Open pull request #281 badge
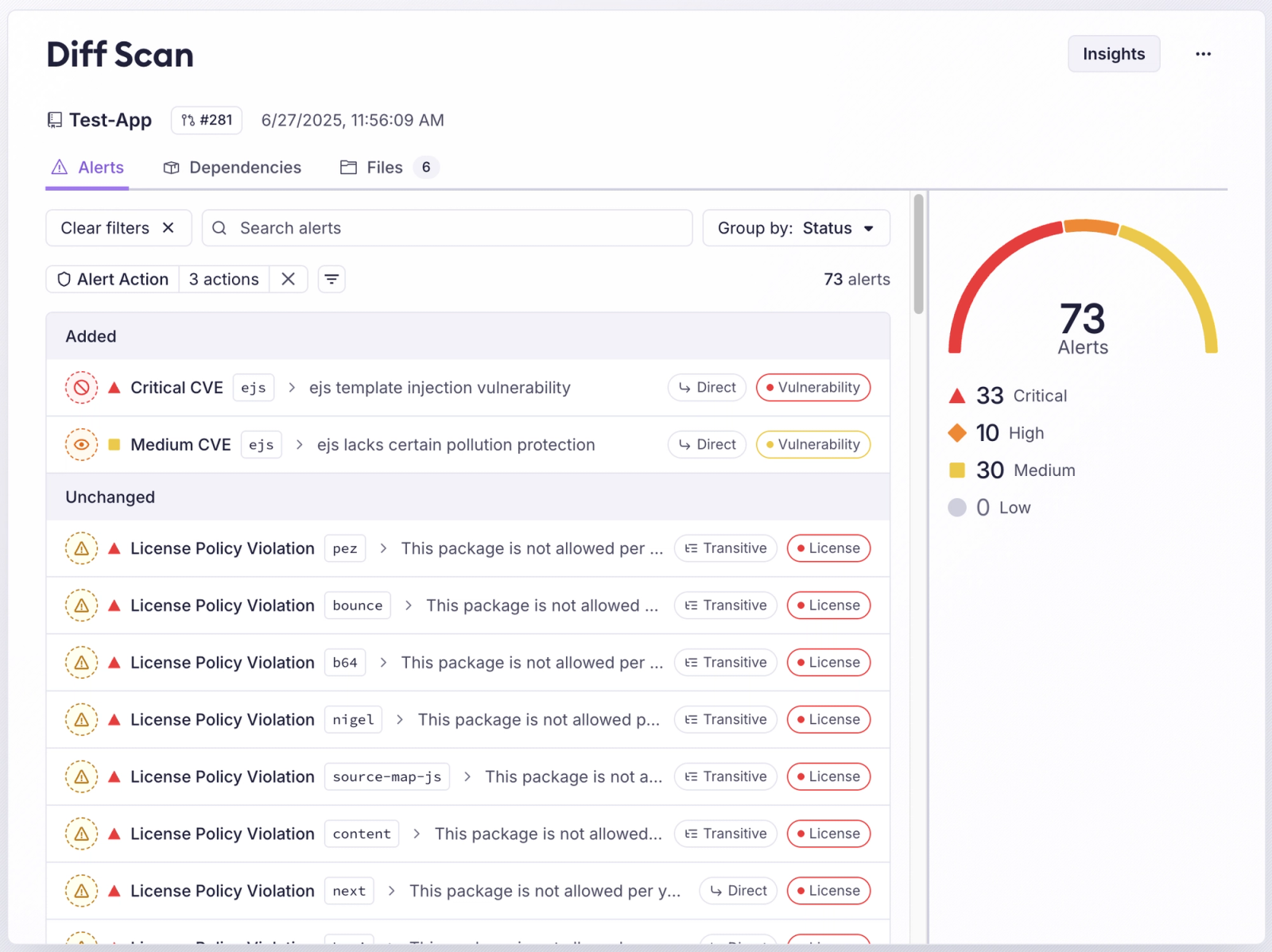Viewport: 1272px width, 952px height. 207,120
